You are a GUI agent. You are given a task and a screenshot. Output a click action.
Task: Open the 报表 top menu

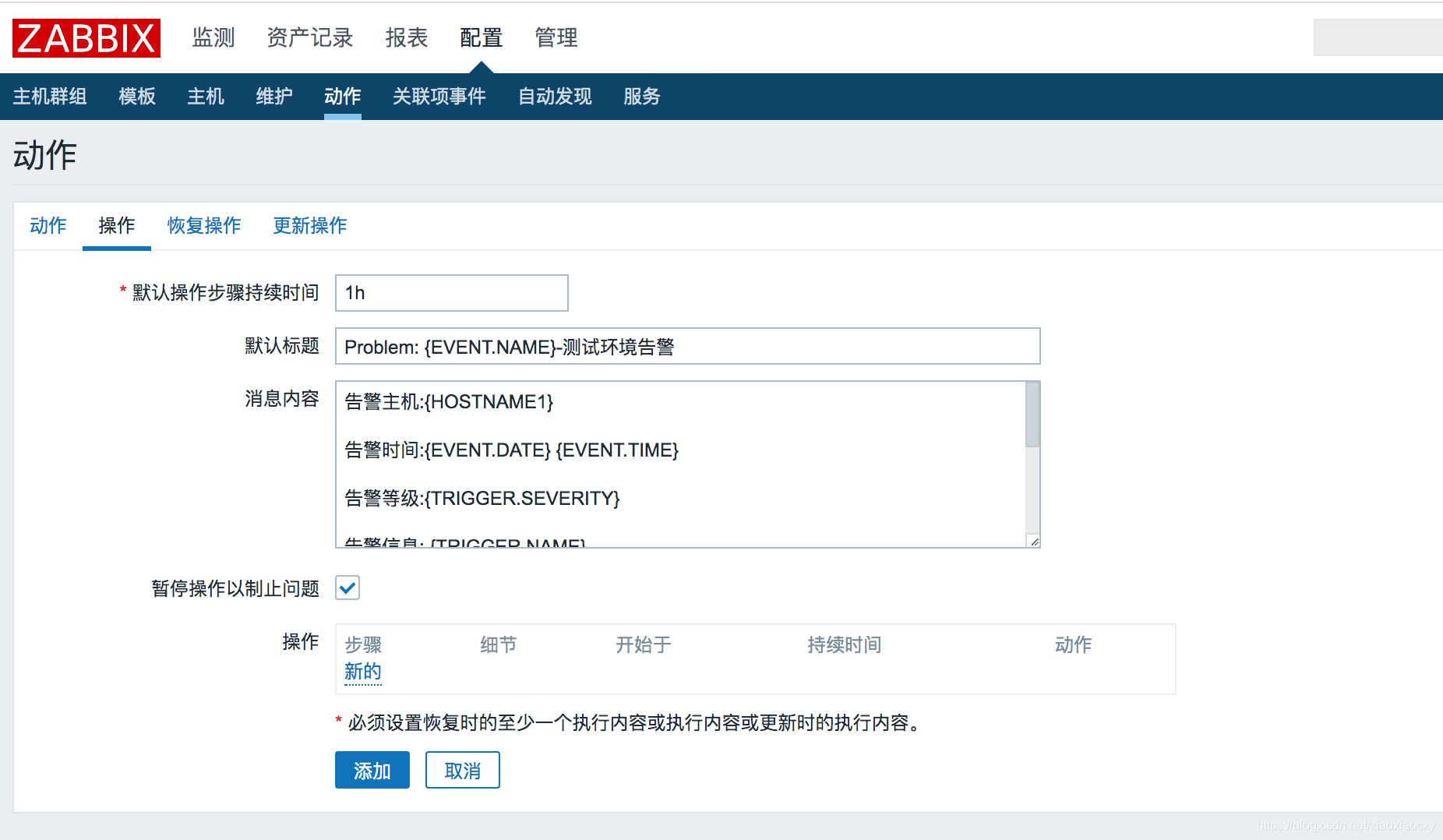point(407,37)
